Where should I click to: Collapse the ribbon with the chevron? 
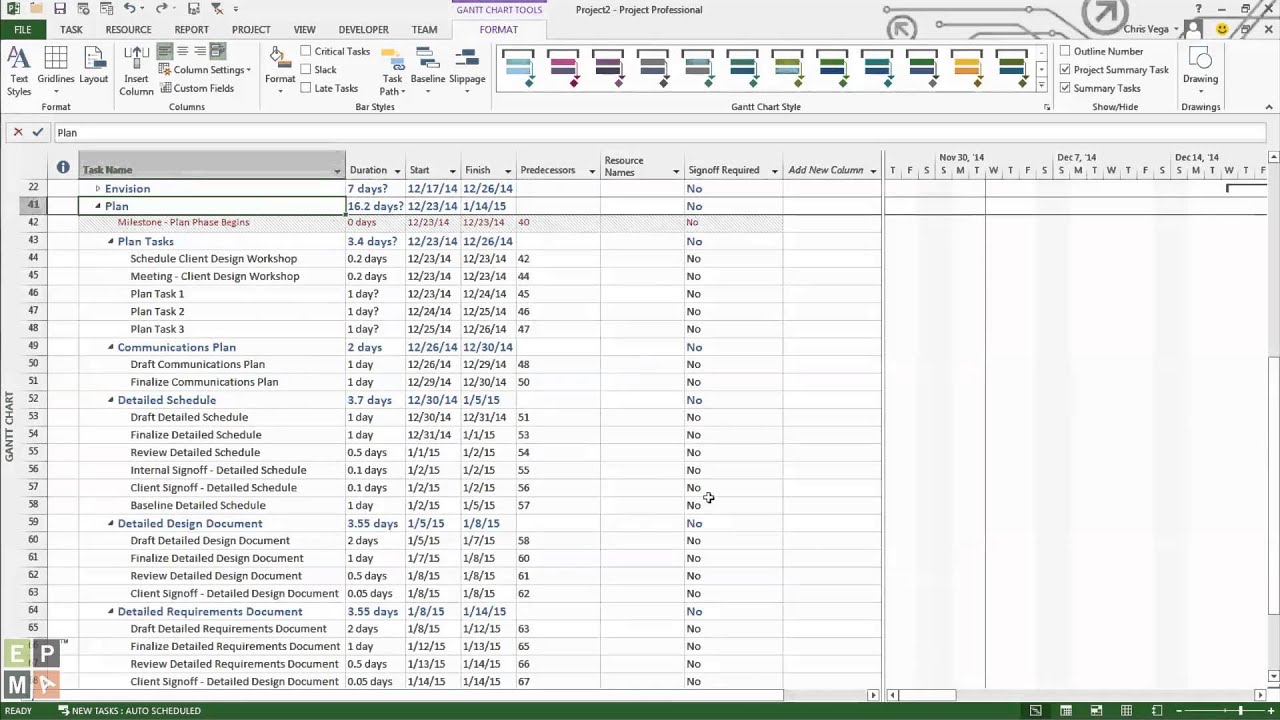coord(1268,107)
